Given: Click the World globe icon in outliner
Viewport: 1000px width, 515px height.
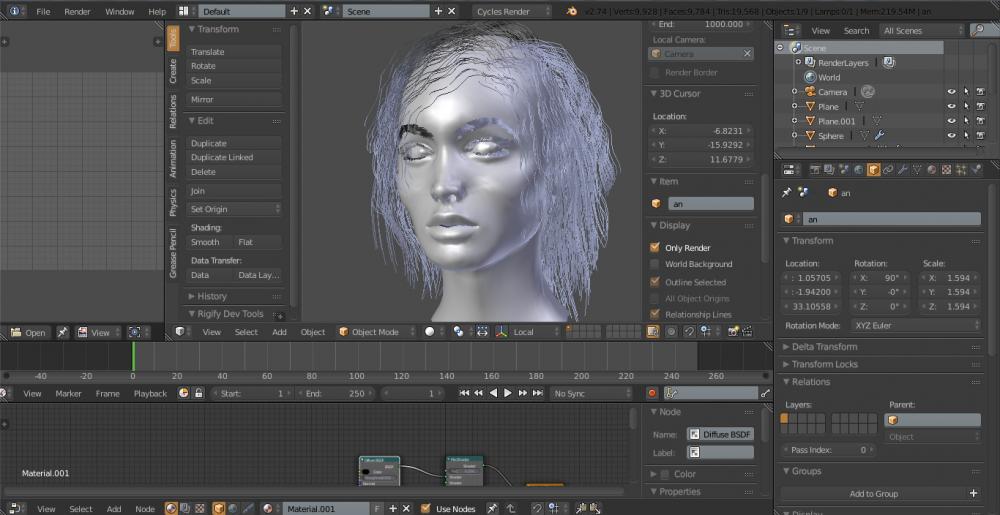Looking at the screenshot, I should pyautogui.click(x=809, y=77).
